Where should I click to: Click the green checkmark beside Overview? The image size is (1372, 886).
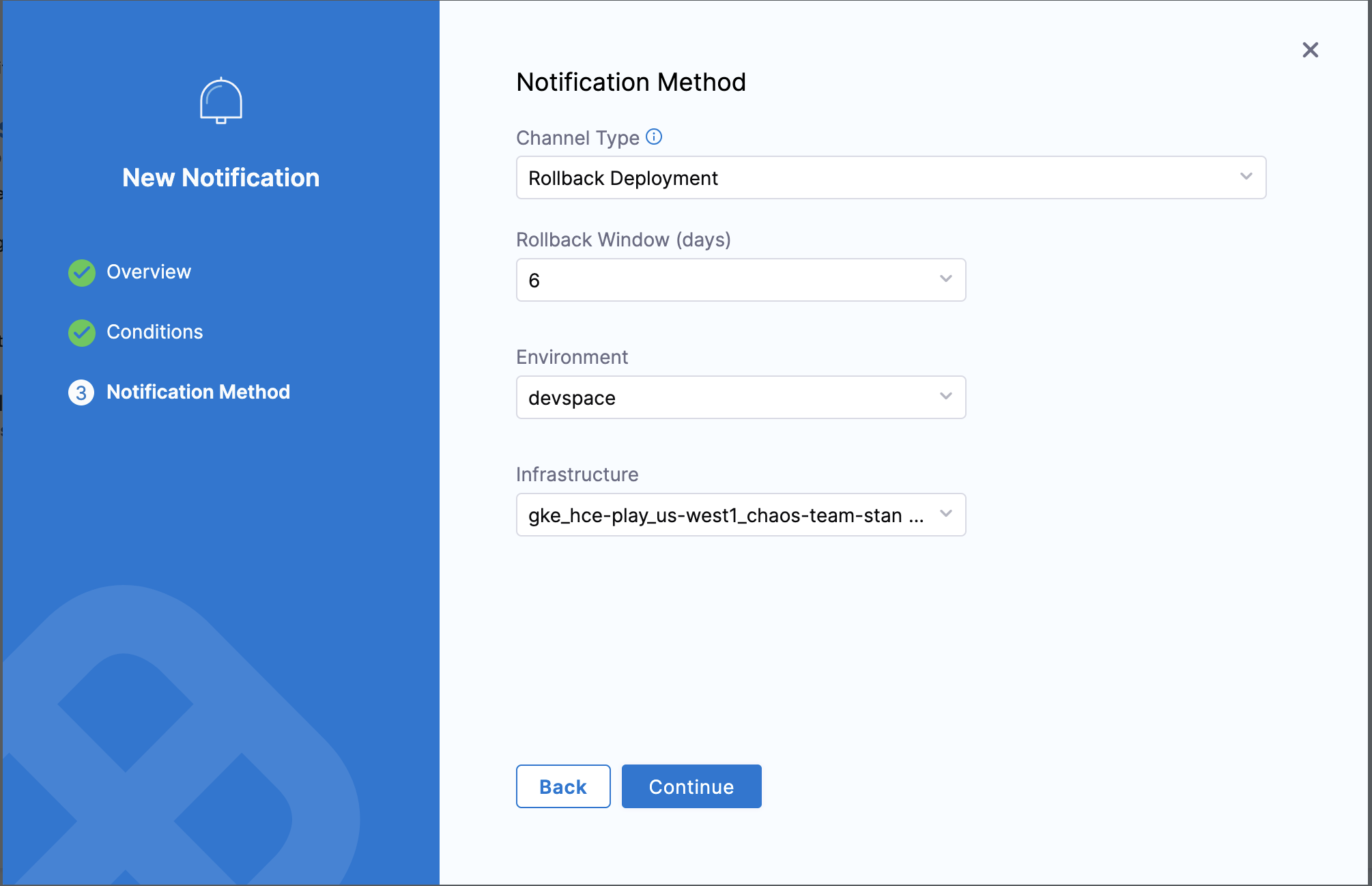81,272
